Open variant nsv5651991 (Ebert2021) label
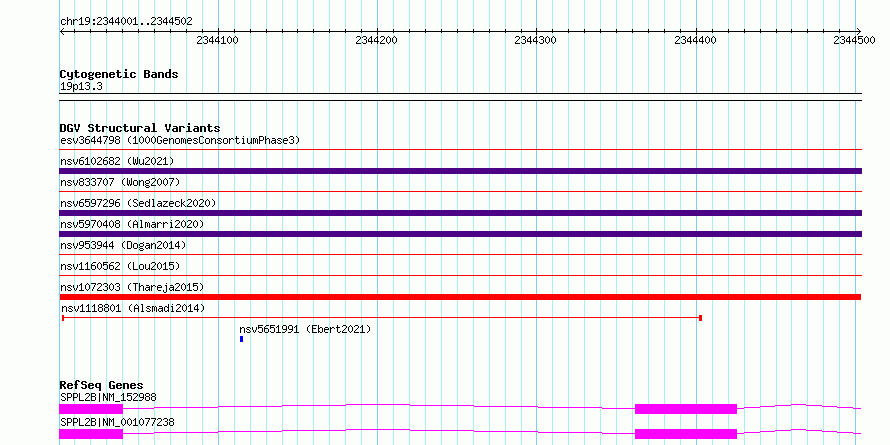The image size is (890, 445). 305,329
